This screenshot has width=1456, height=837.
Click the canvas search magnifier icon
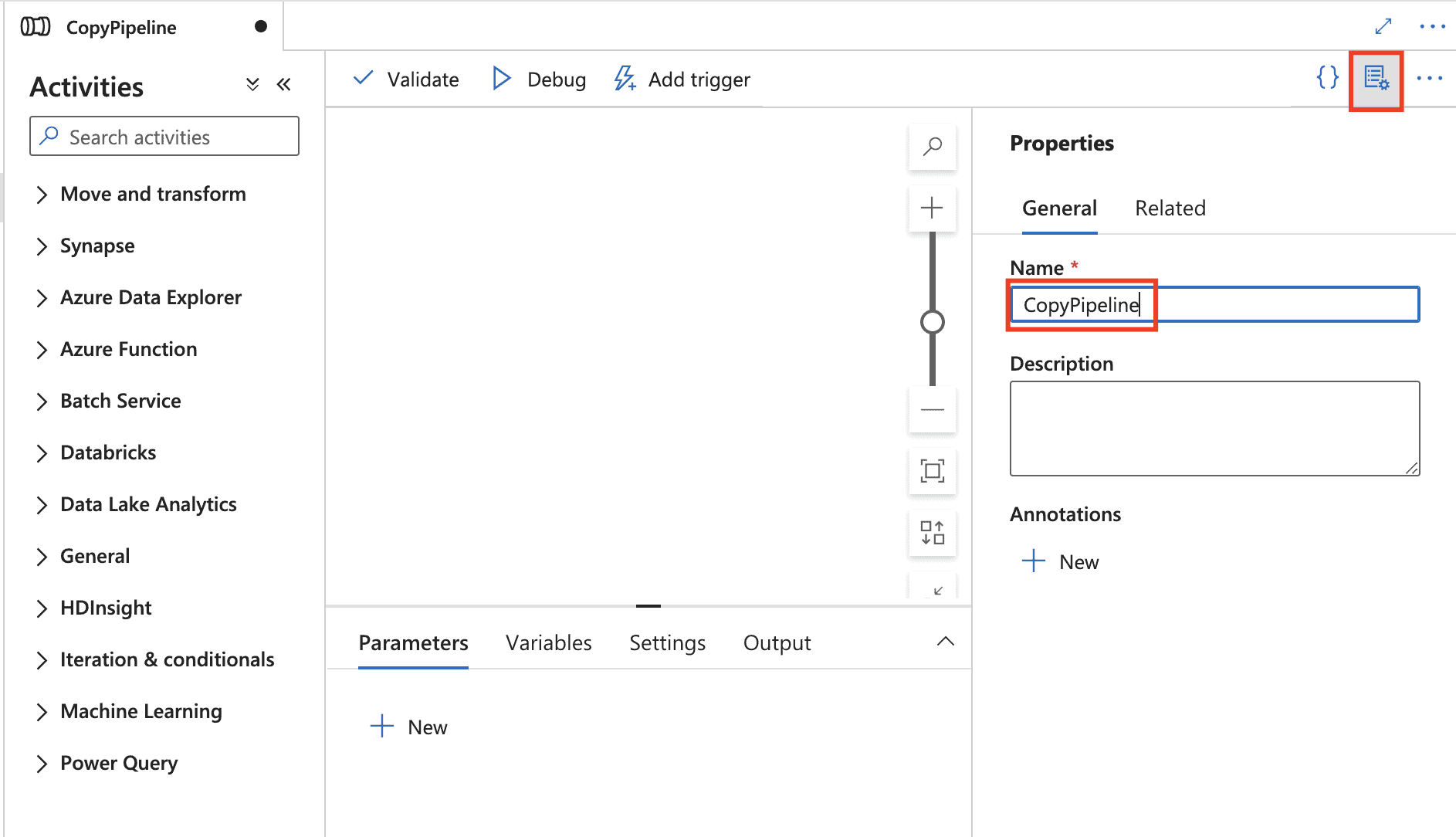[933, 146]
